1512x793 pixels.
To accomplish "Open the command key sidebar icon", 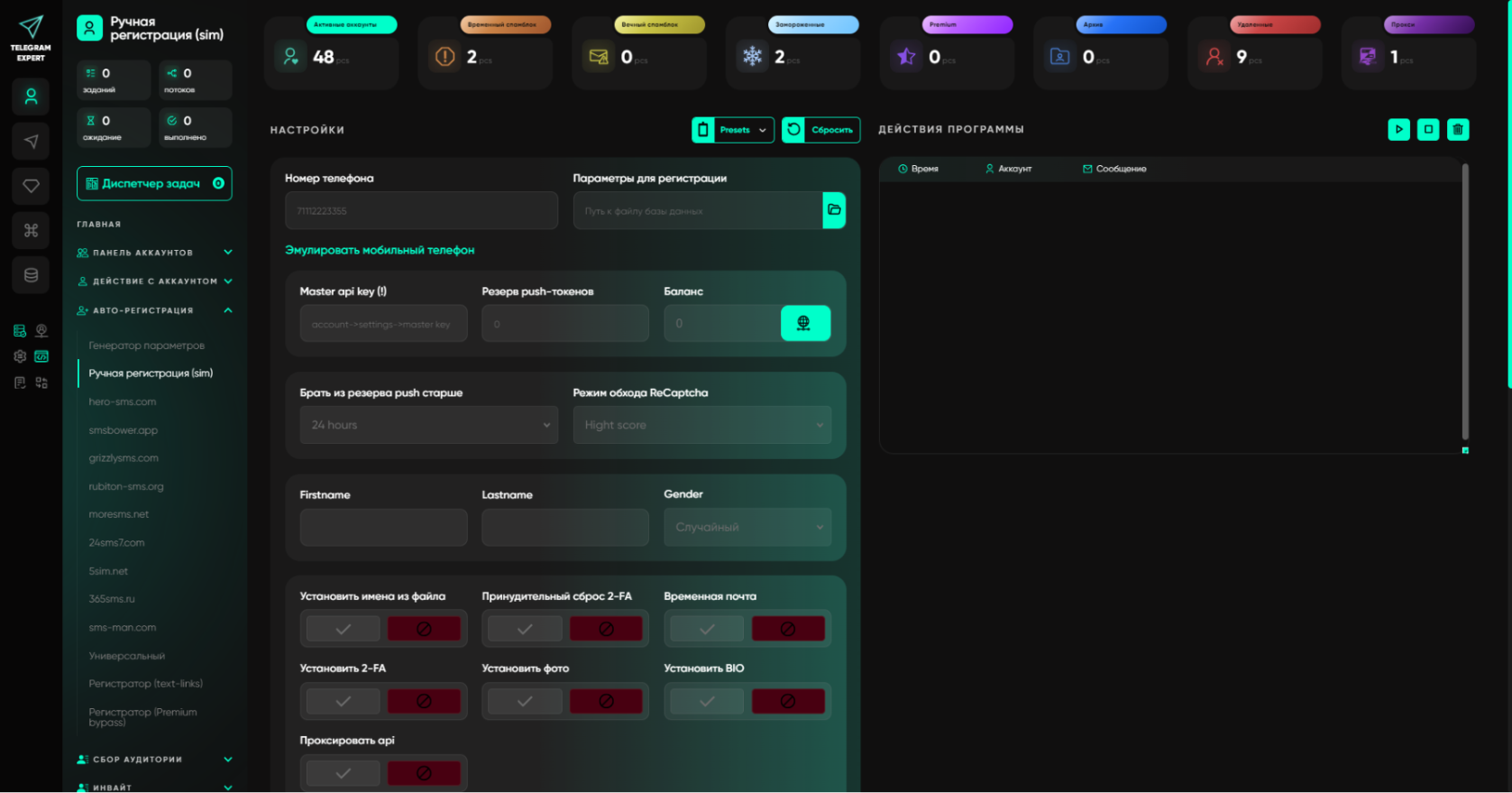I will (31, 230).
